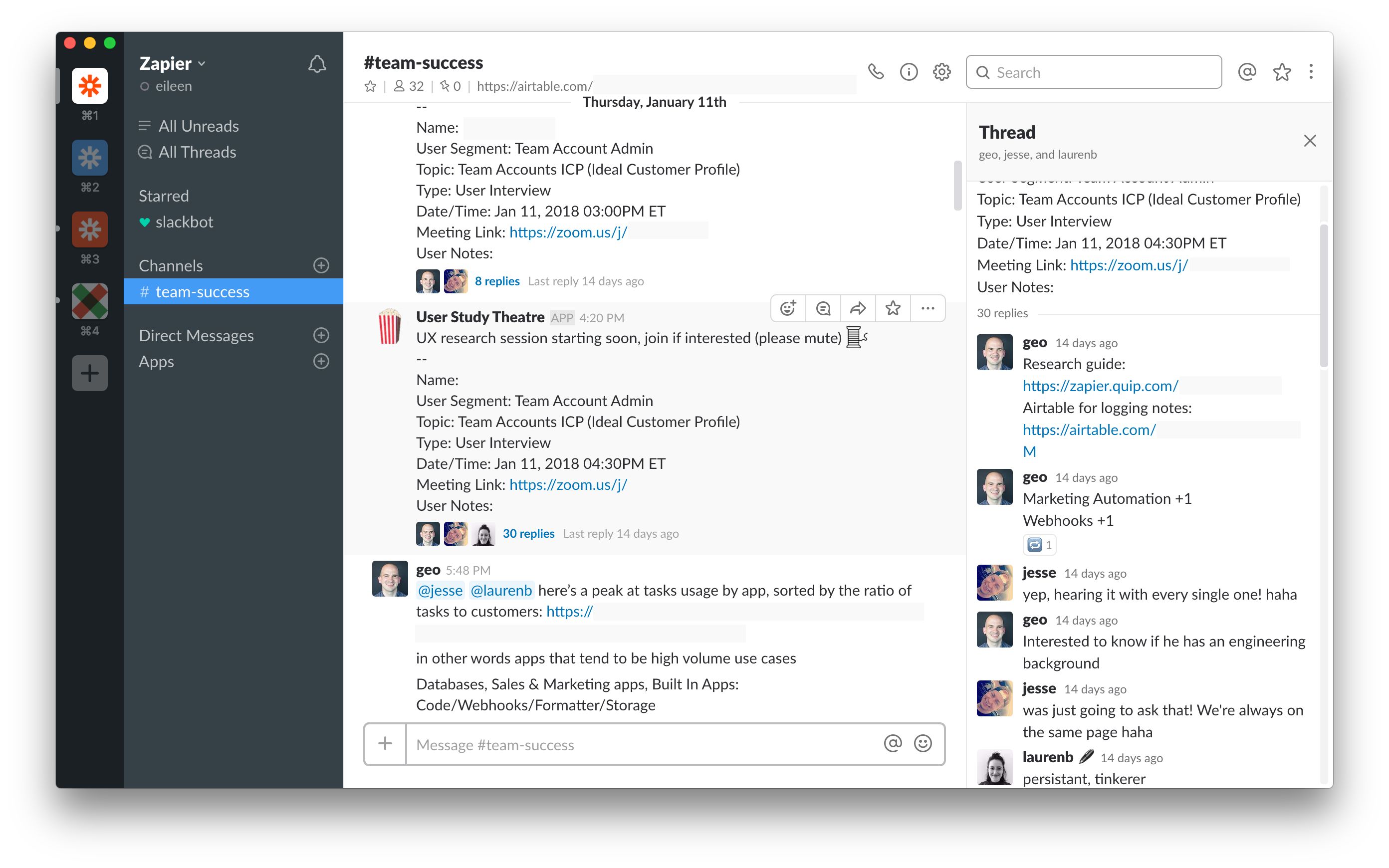Click the Thursday, January 11th date header

[x=654, y=102]
